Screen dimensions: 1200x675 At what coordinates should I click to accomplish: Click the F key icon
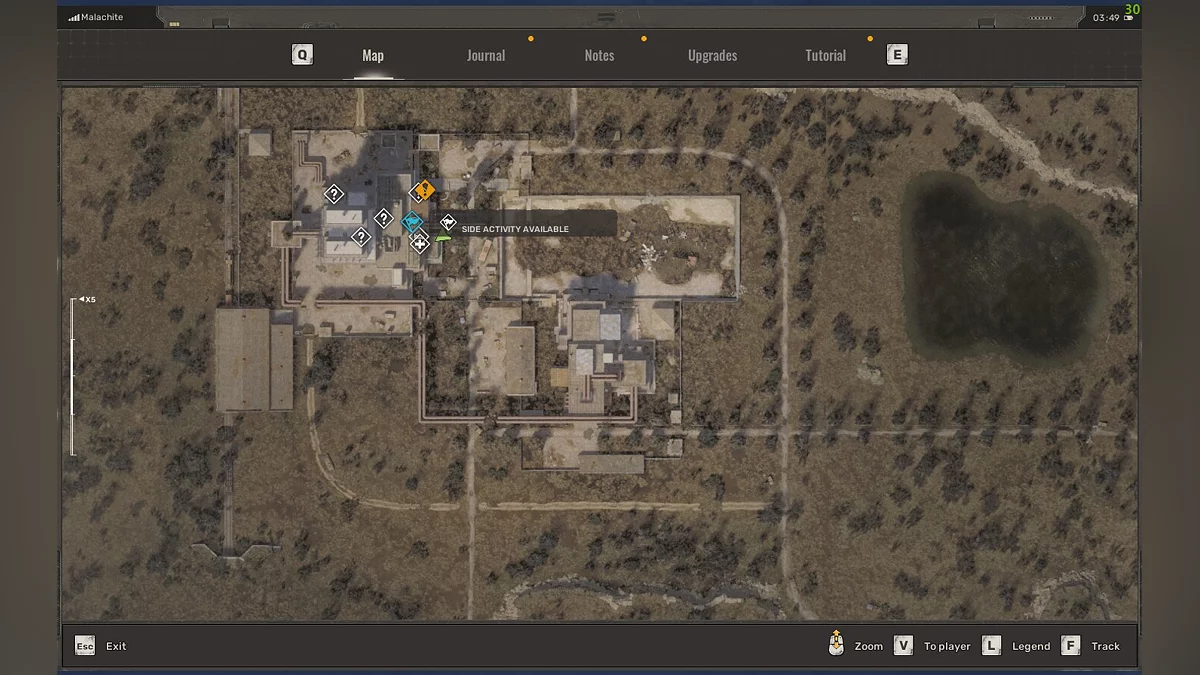point(1070,646)
